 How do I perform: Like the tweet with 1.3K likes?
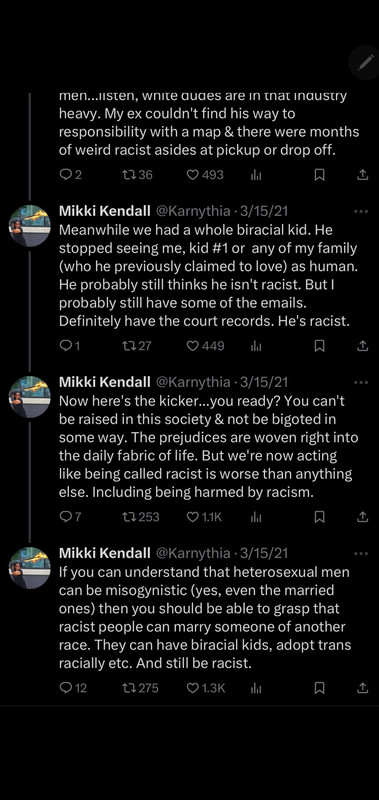[x=206, y=688]
